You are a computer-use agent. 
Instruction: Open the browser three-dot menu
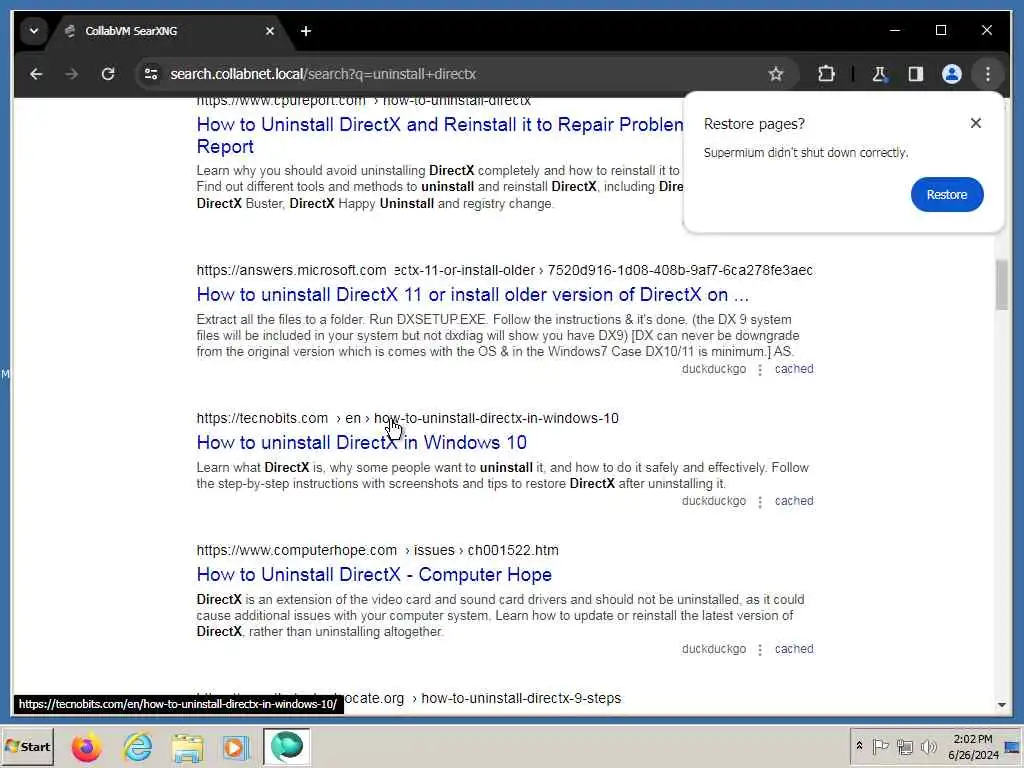coord(987,74)
